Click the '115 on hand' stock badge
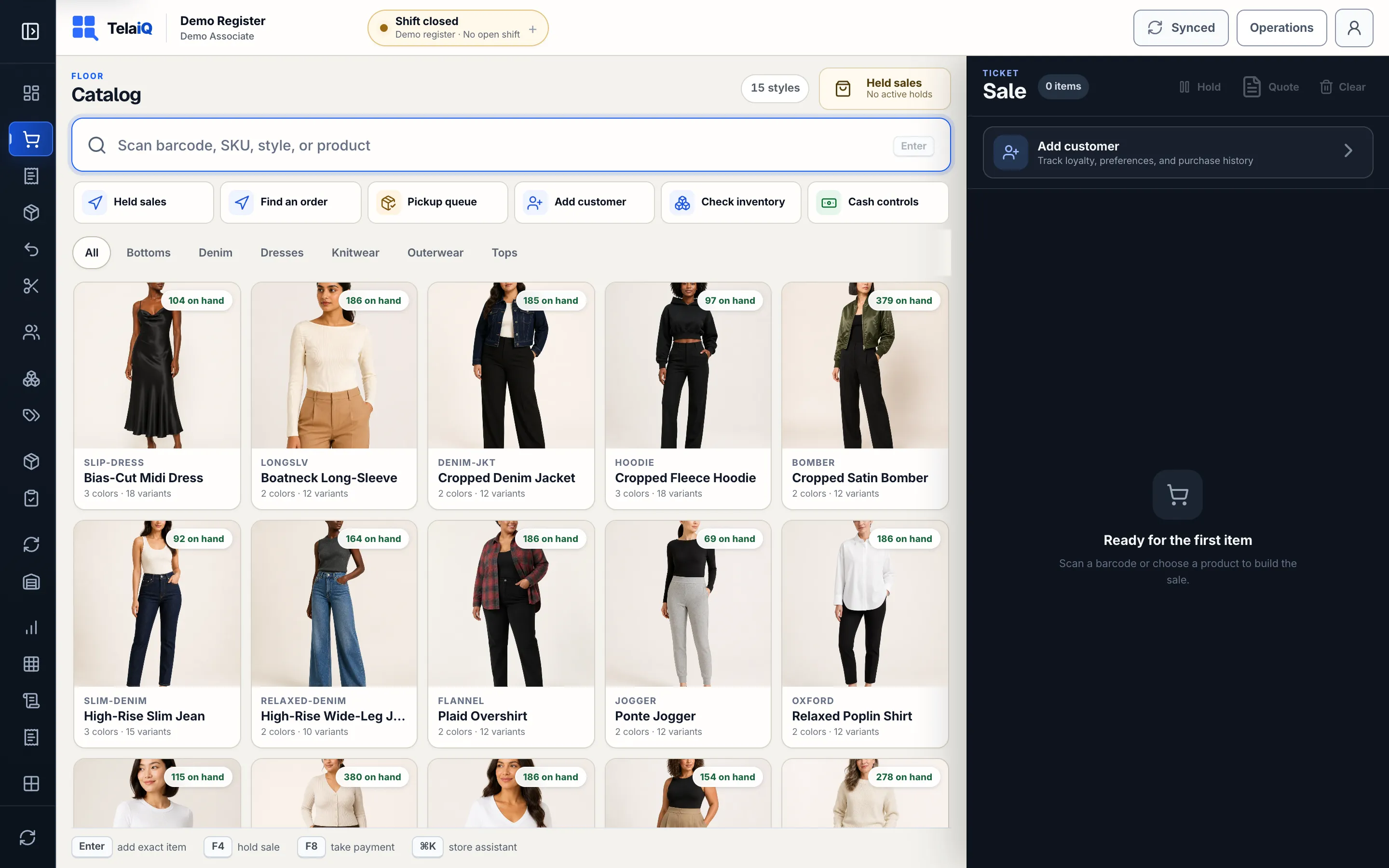The image size is (1389, 868). pos(197,777)
